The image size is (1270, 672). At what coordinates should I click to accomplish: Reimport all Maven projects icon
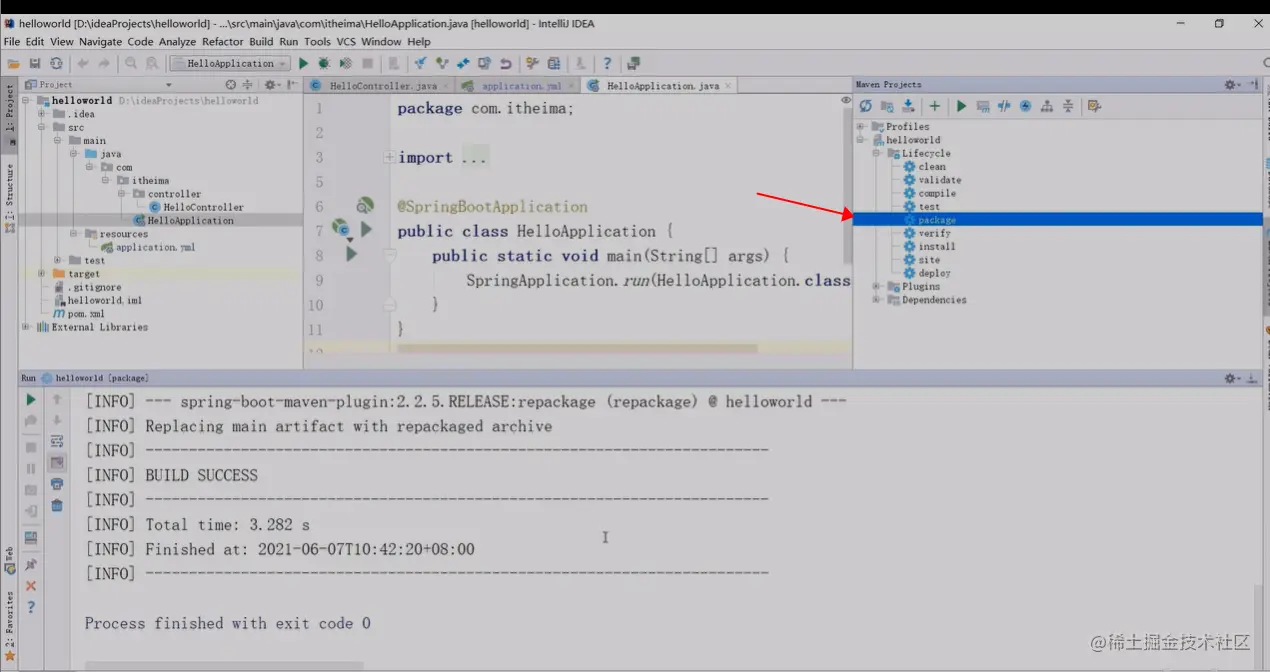point(866,106)
